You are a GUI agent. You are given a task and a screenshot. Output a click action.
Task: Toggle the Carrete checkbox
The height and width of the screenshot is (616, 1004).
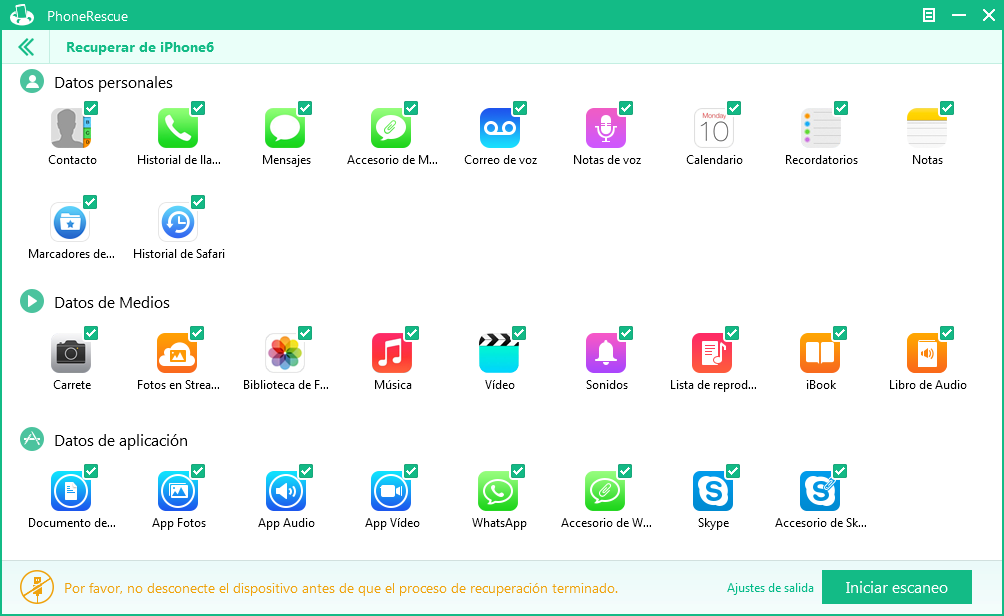pos(91,333)
